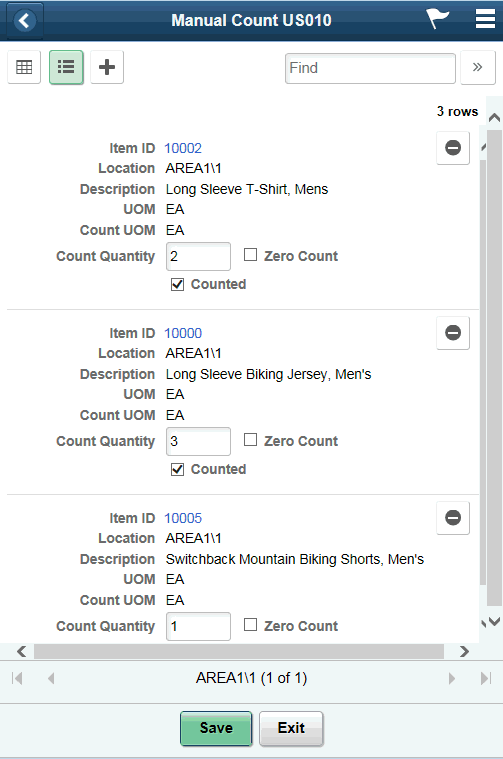
Task: Click horizontal scrollbar right arrow
Action: [464, 651]
